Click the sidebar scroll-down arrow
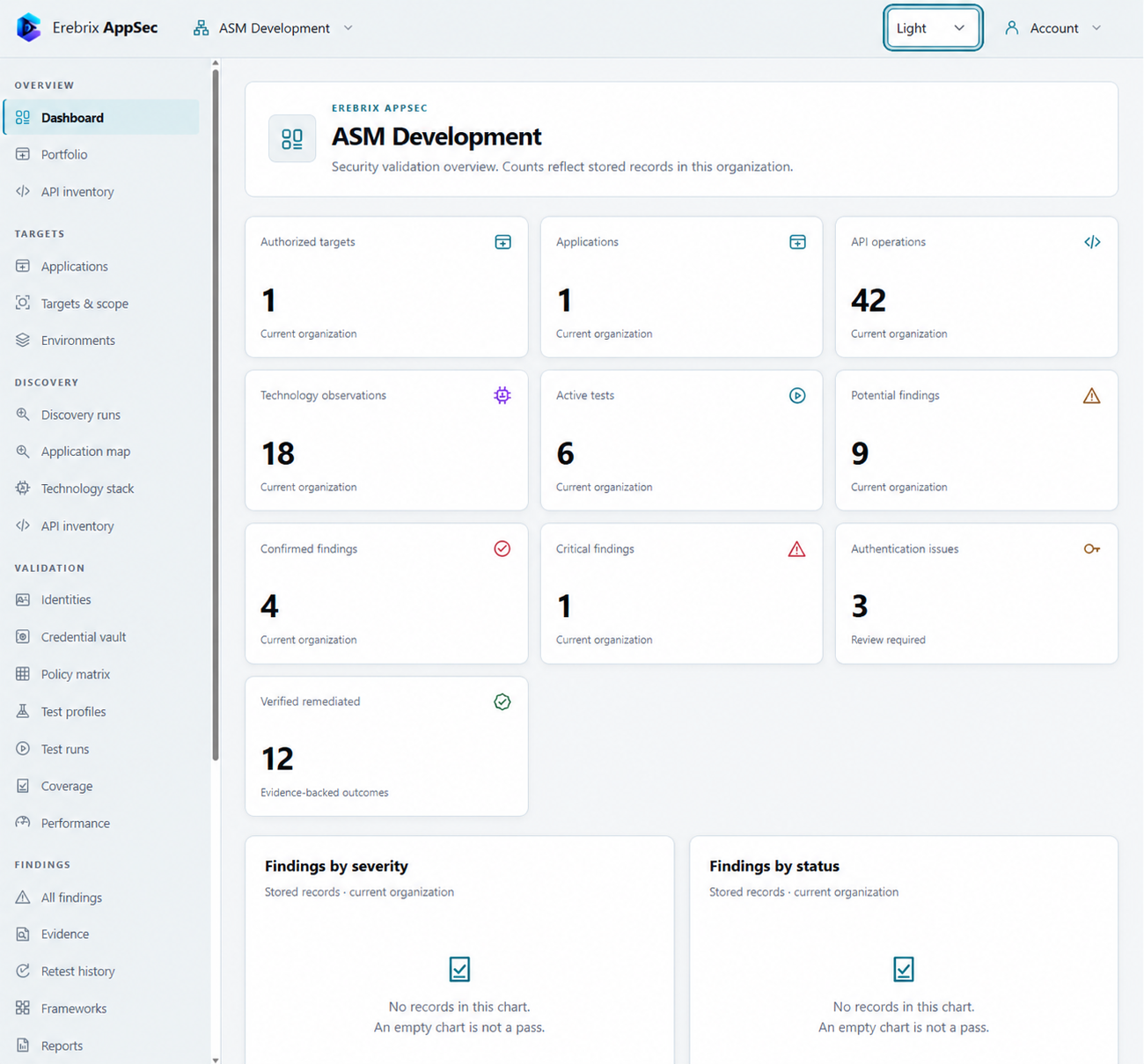The height and width of the screenshot is (1064, 1144). pyautogui.click(x=216, y=1060)
